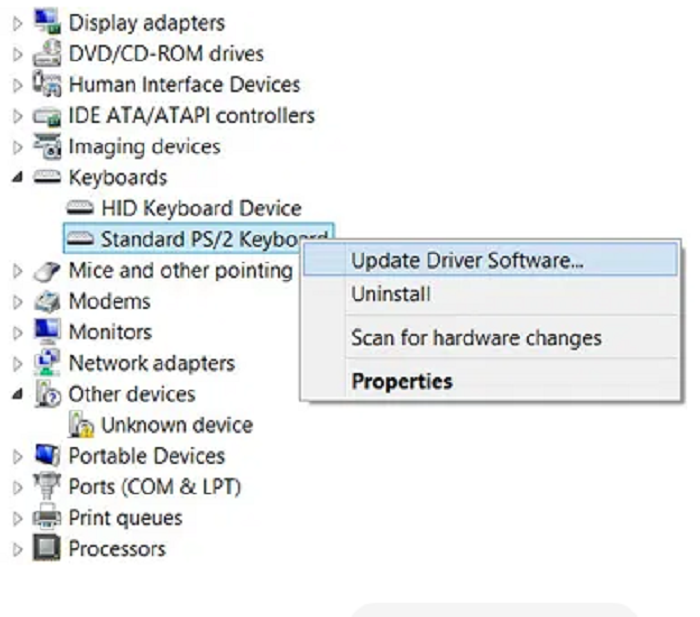The height and width of the screenshot is (617, 700).
Task: Select the Processors label
Action: coord(117,549)
